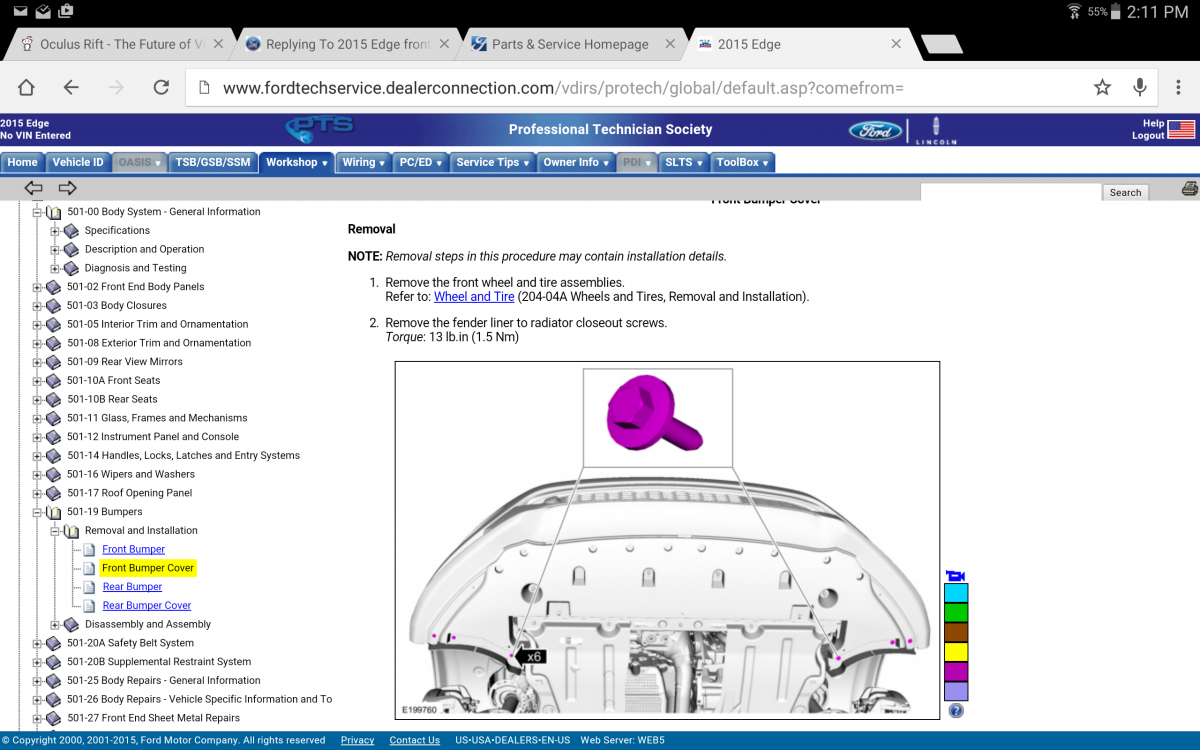Expand the 501-02 Front End Body Panels node

point(38,287)
